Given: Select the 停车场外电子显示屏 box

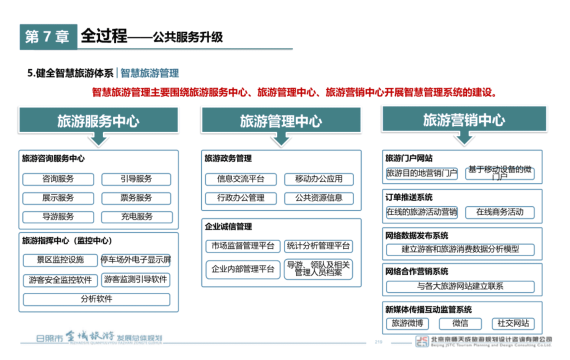Looking at the screenshot, I should click(136, 260).
